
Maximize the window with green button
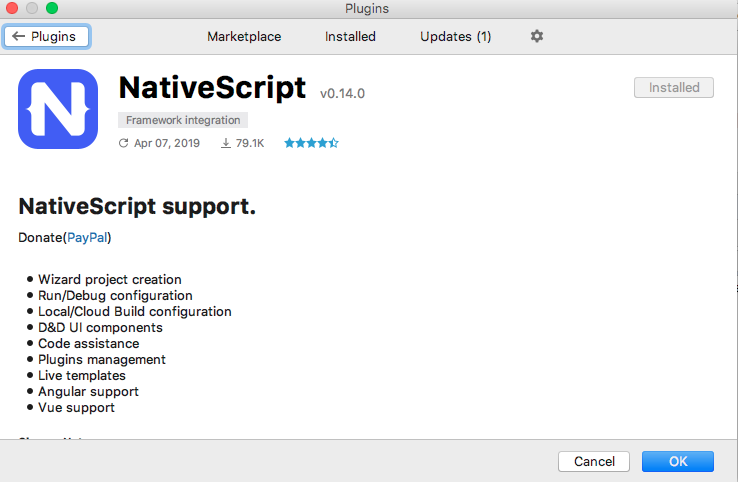tap(52, 8)
